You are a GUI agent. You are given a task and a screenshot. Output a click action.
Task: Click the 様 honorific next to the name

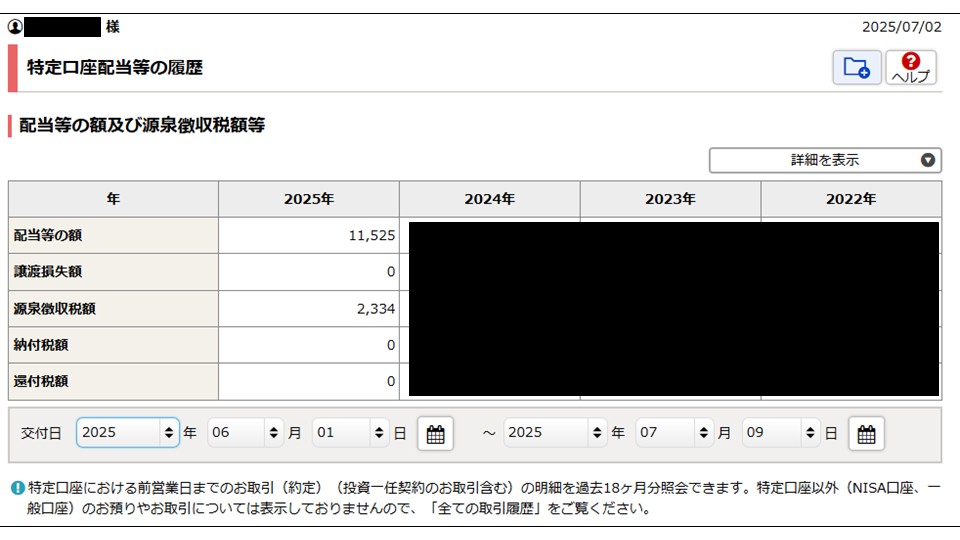pos(112,26)
